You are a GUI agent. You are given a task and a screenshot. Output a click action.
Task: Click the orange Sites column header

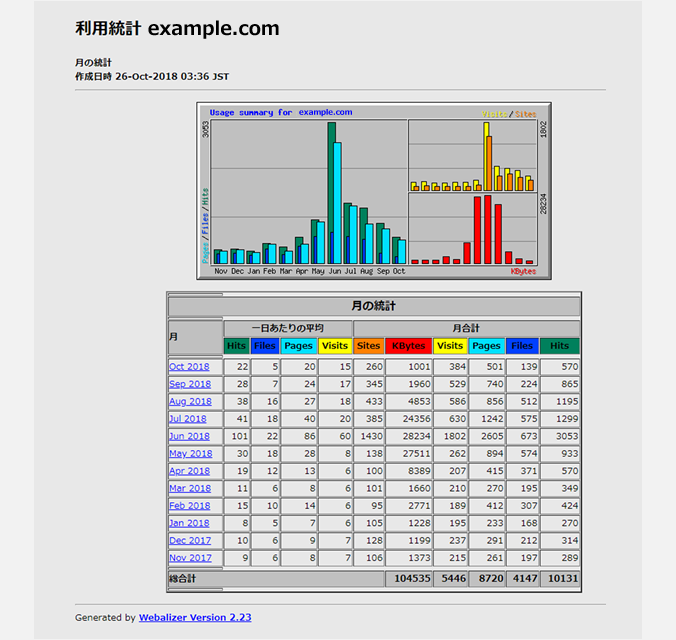368,346
